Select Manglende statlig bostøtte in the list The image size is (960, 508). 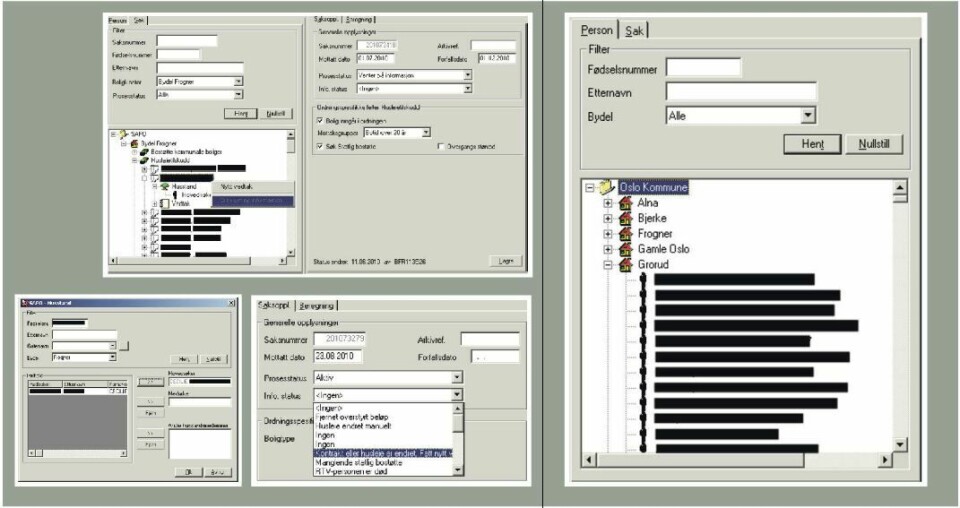point(358,463)
